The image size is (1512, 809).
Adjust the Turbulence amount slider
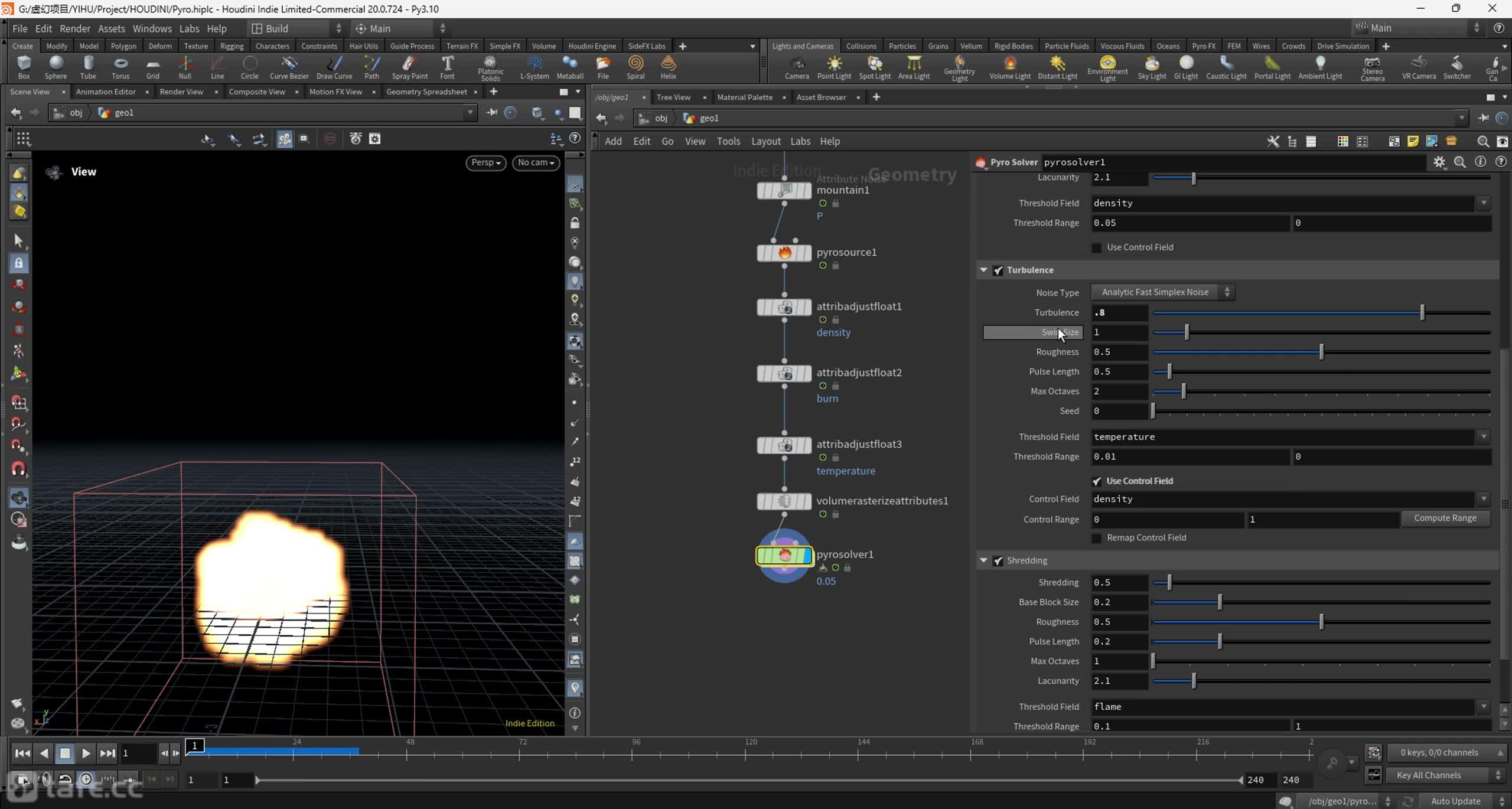click(1321, 312)
